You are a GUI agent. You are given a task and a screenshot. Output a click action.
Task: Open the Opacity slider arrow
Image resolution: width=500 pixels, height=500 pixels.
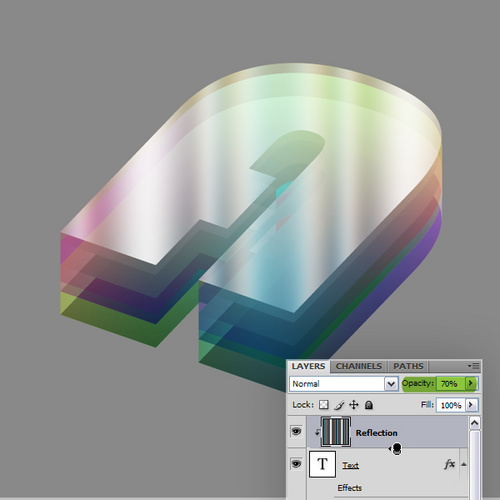[x=471, y=383]
